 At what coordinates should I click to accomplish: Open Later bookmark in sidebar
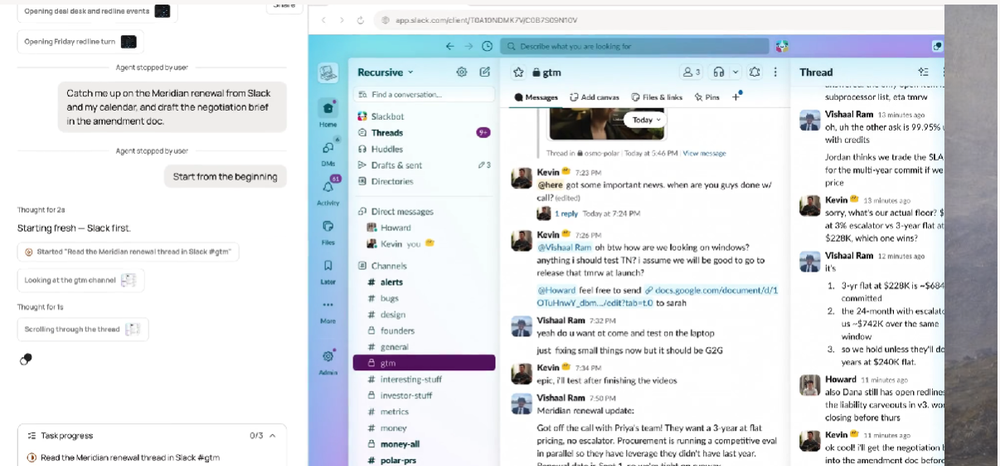point(328,270)
